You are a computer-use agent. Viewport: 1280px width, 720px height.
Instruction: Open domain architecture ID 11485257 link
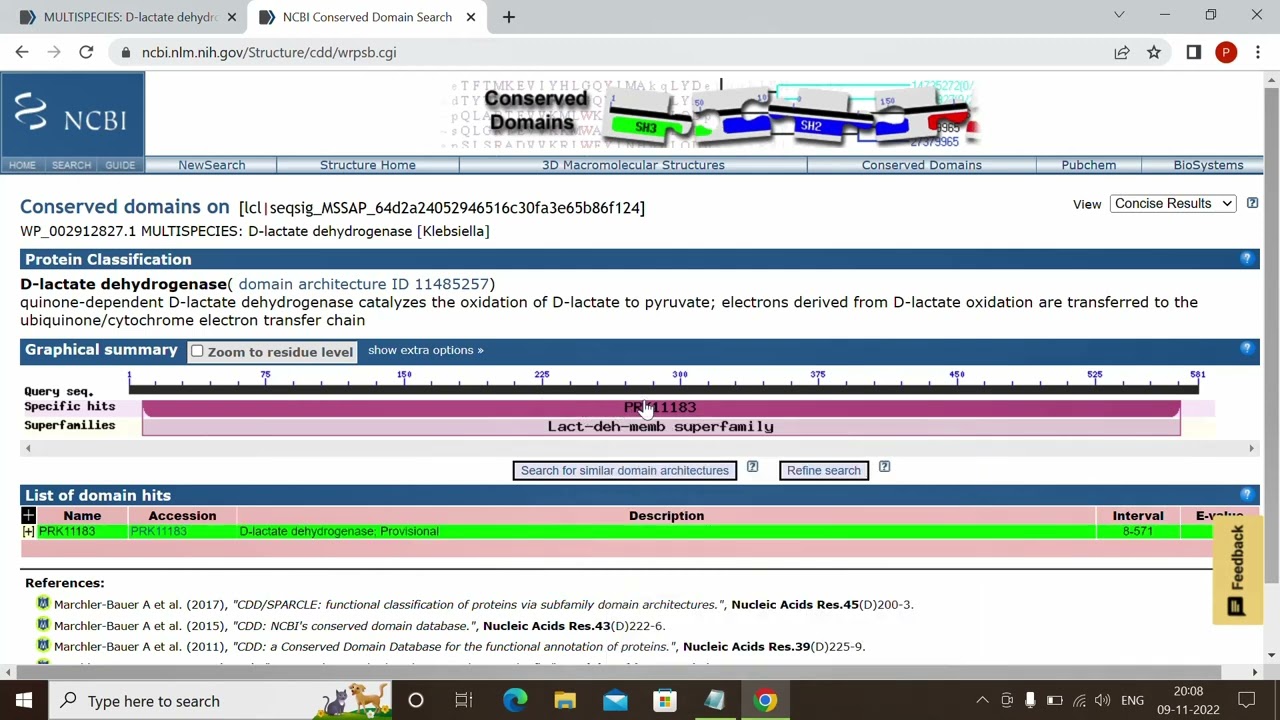[x=364, y=284]
